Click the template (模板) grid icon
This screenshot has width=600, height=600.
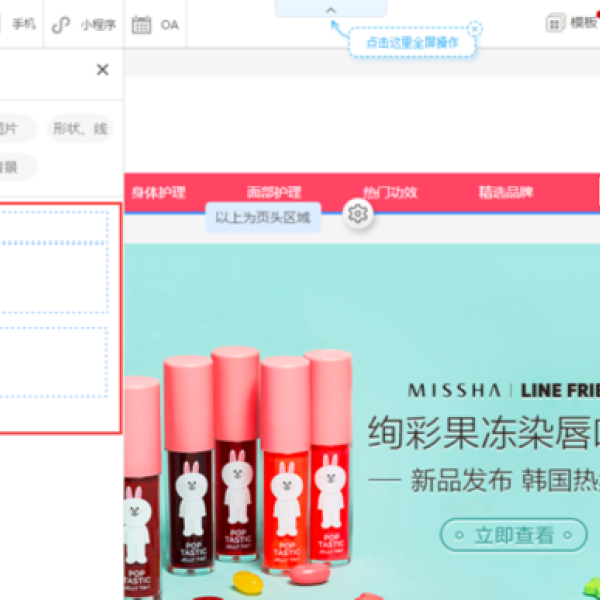point(555,23)
